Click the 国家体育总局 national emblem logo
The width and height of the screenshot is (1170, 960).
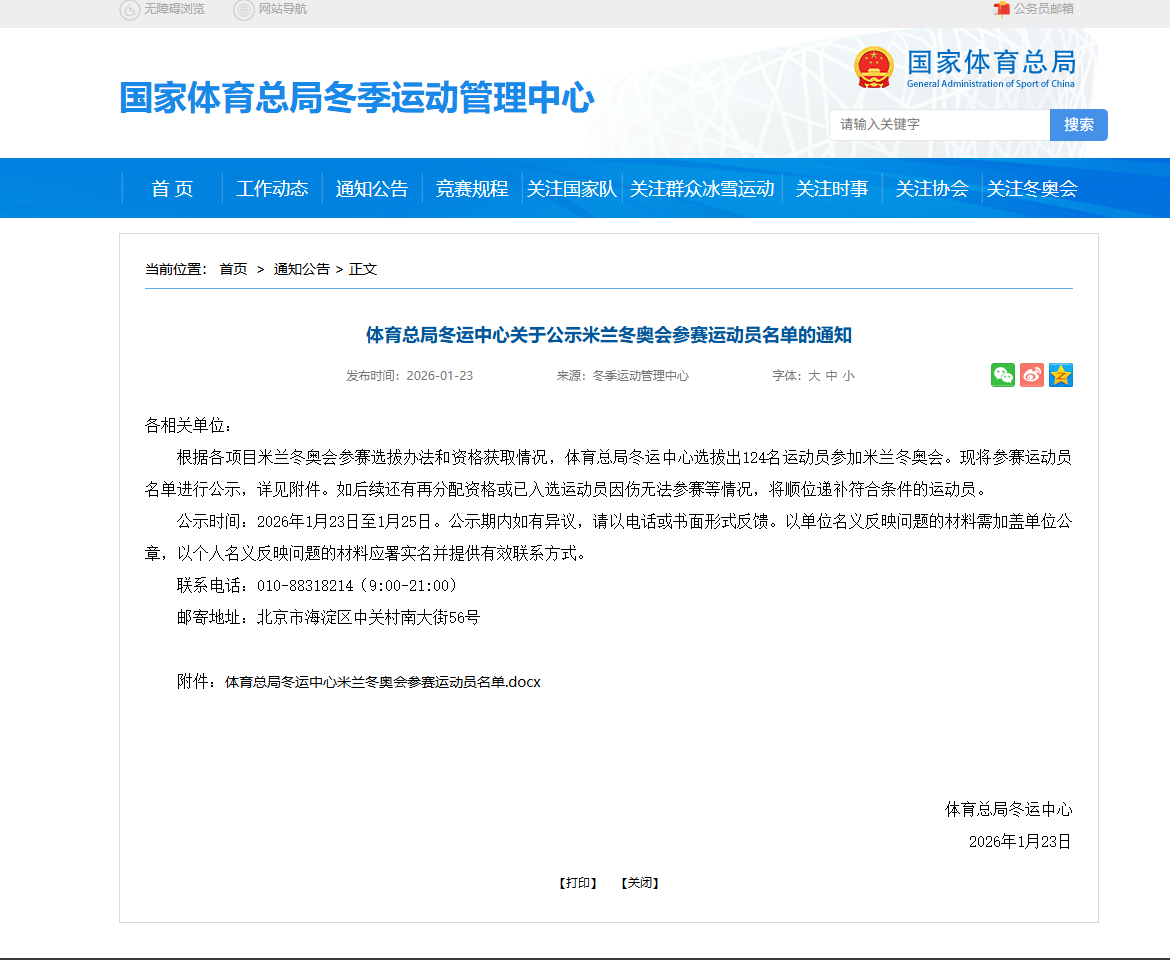(x=873, y=67)
